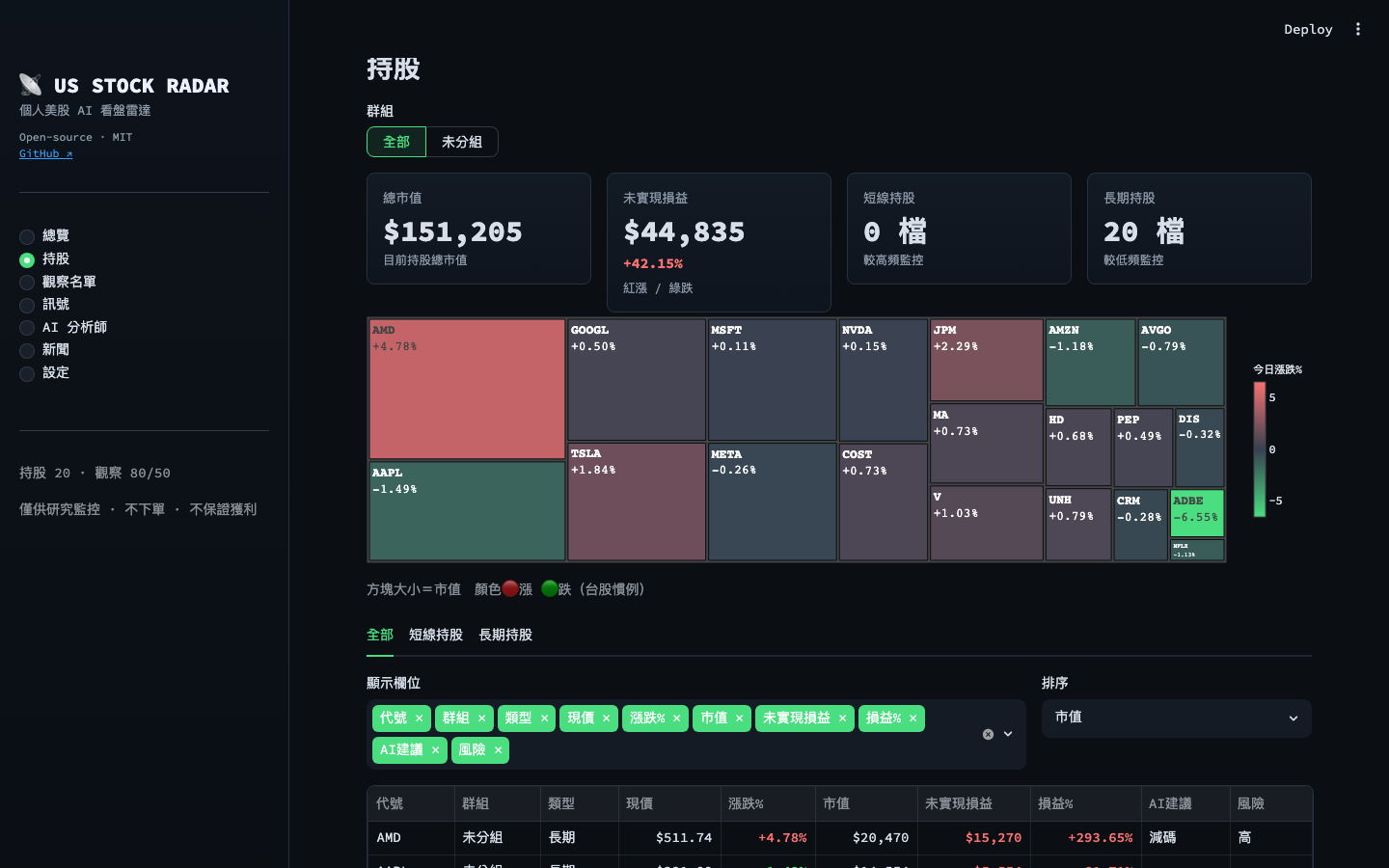The image size is (1389, 868).
Task: Sort table by 未實現損益 column header
Action: (x=973, y=803)
